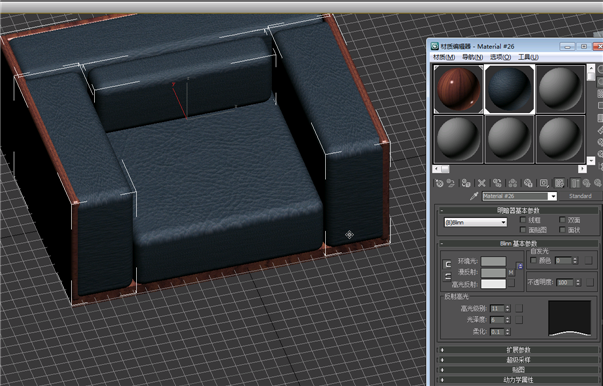Select the gray sample sphere right of the leather one
Viewport: 603px width, 386px height.
point(560,89)
